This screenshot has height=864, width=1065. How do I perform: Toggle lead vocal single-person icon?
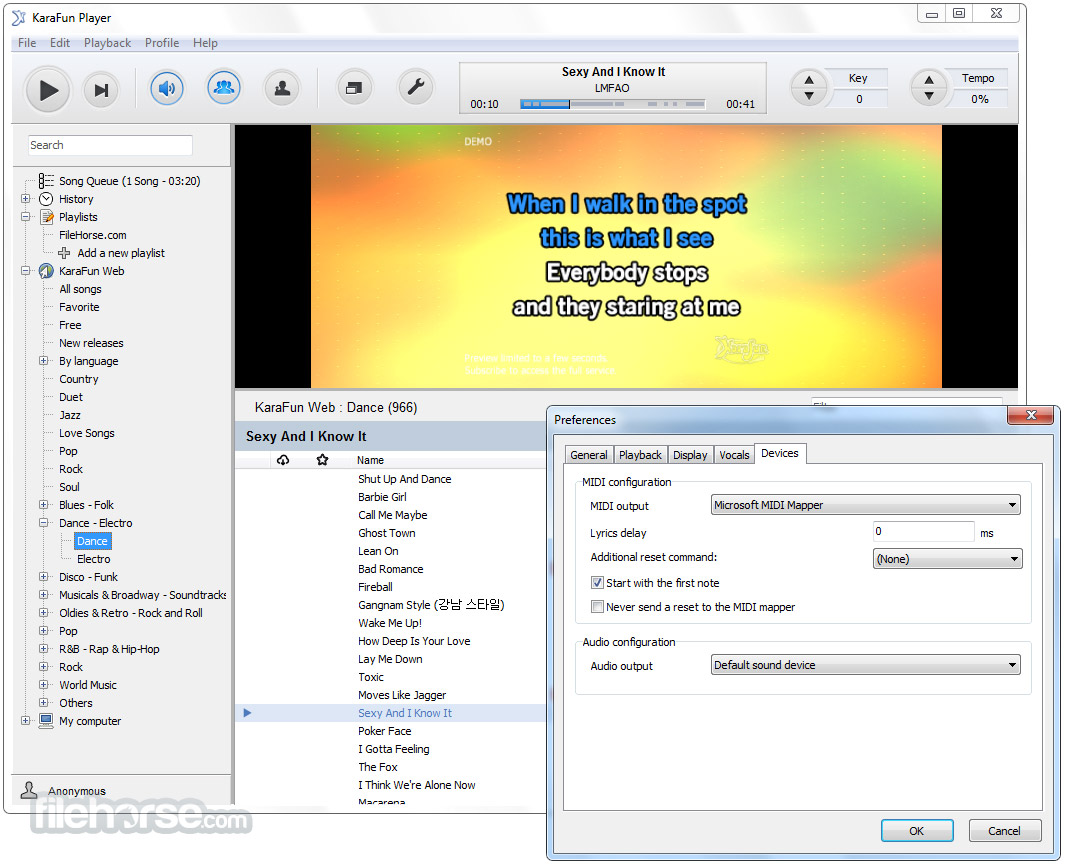point(282,88)
